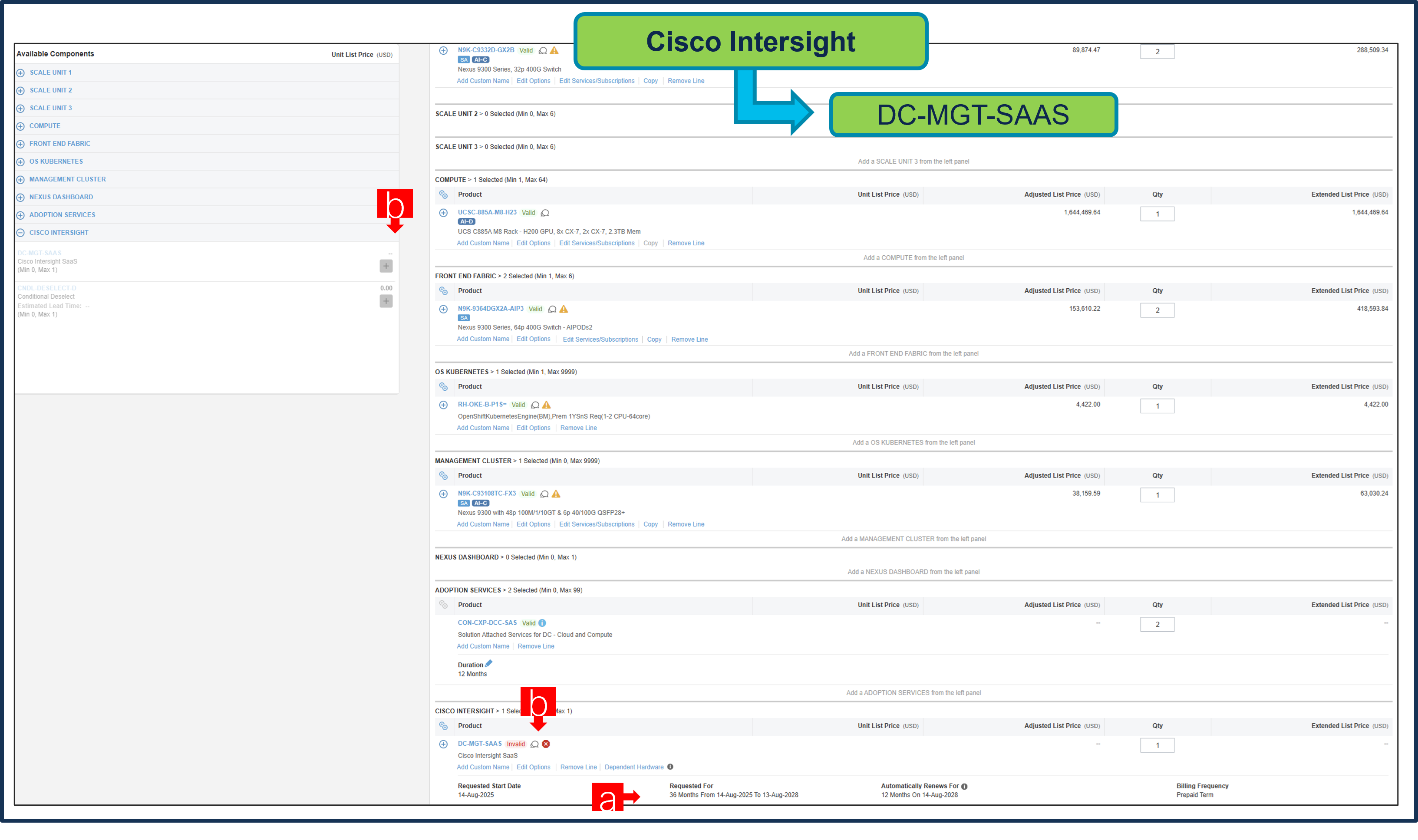Copy the N9K-9364DGX2A-AIP3 line
The image size is (1418, 840).
[654, 339]
